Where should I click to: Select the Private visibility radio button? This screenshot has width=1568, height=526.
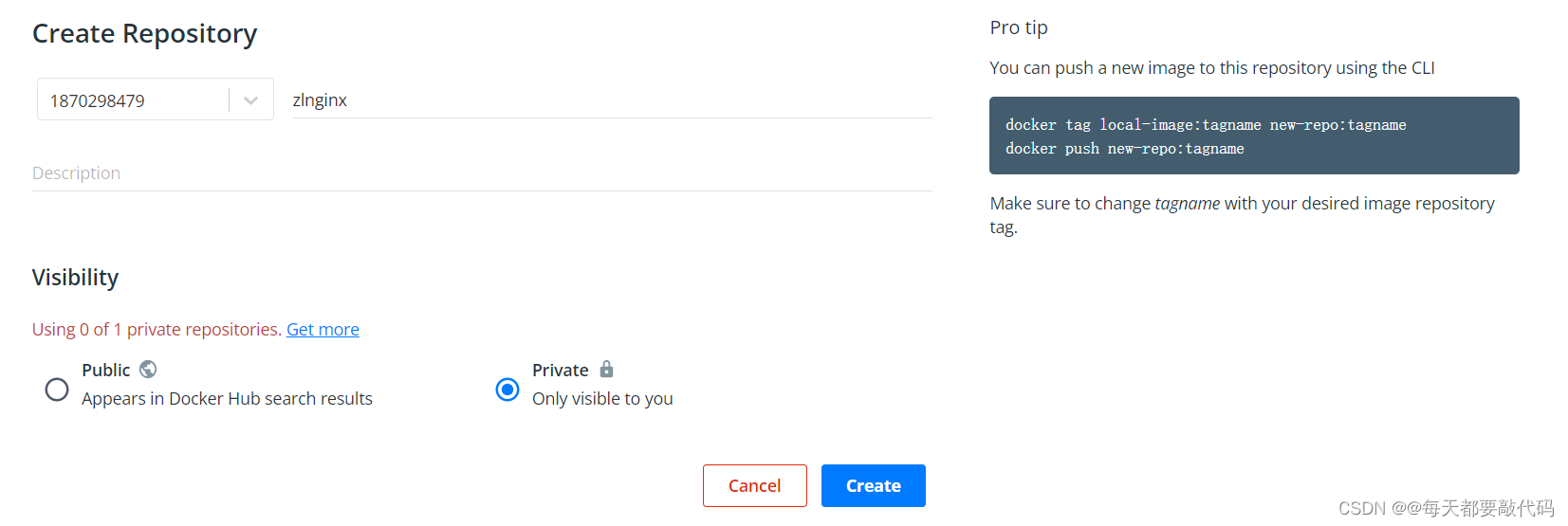[x=507, y=390]
